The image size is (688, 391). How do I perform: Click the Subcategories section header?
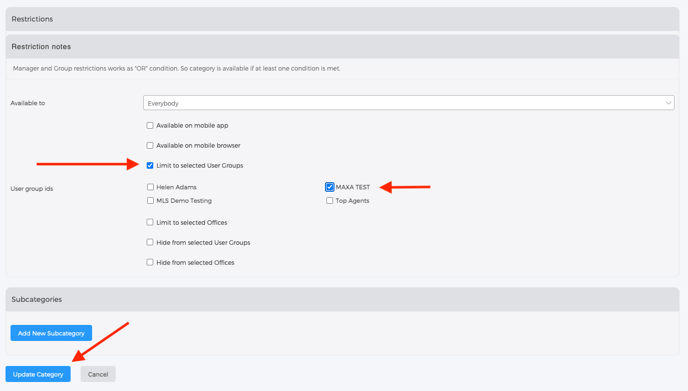[342, 299]
